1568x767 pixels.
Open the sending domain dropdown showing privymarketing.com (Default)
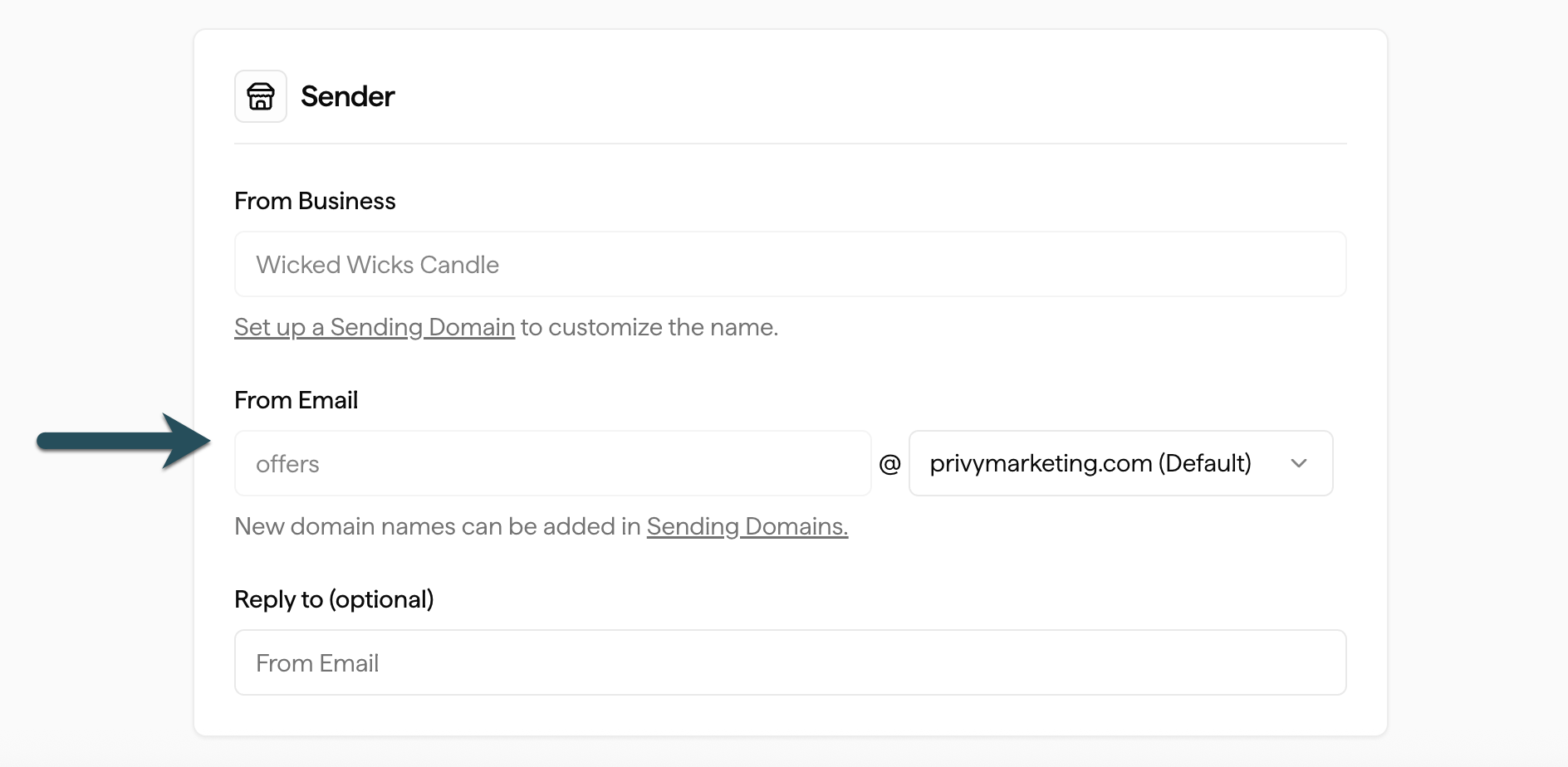(1120, 463)
